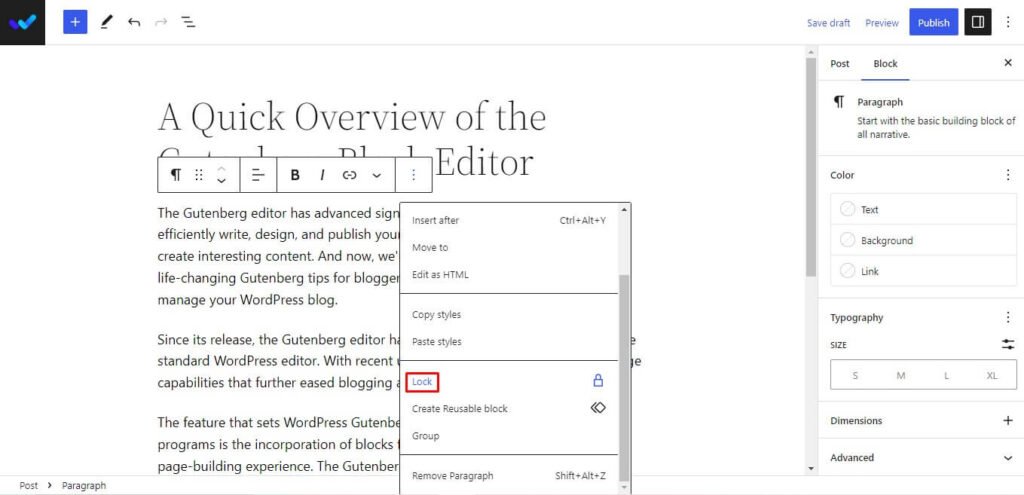Screen dimensions: 1024x495
Task: Toggle bold formatting
Action: click(x=295, y=175)
